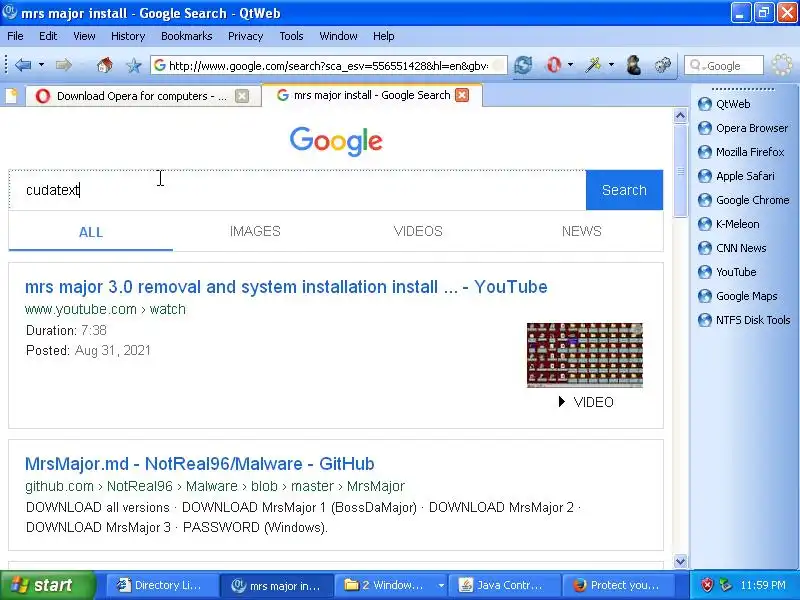
Task: Open the back history dropdown arrow
Action: pyautogui.click(x=41, y=65)
